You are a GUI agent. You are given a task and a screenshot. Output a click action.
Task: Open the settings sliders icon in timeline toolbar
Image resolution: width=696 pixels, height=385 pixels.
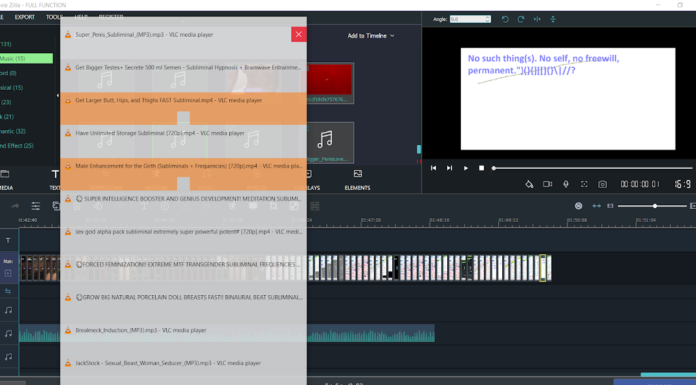pos(36,206)
